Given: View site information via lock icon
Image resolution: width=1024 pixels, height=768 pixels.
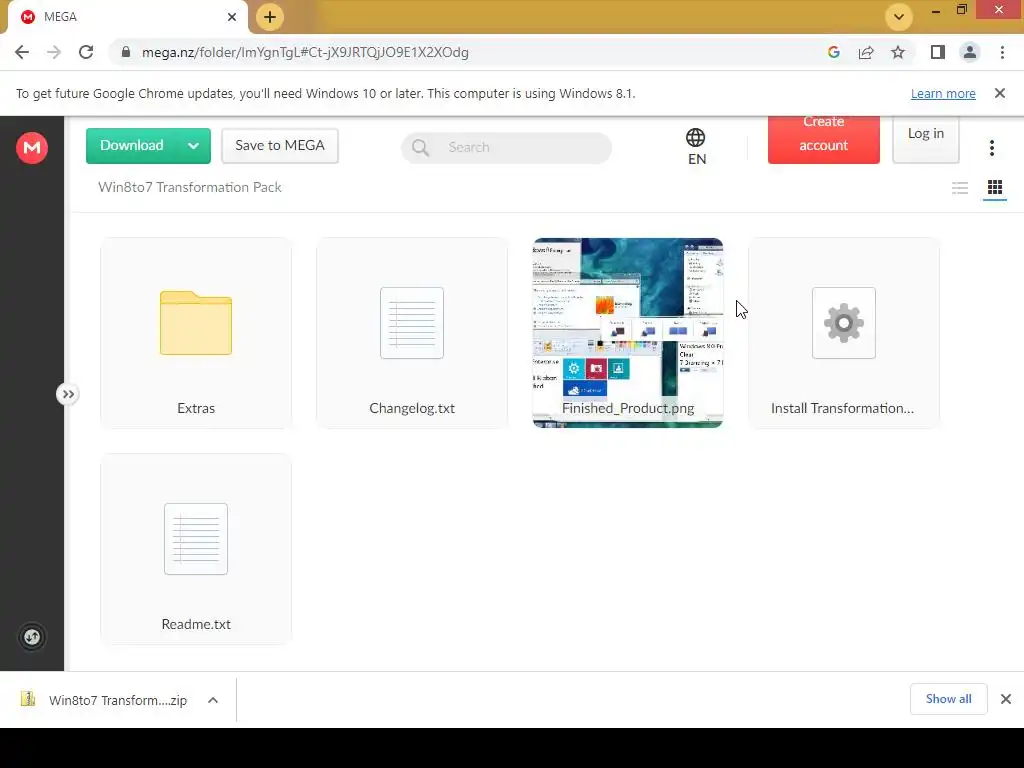Looking at the screenshot, I should 126,52.
